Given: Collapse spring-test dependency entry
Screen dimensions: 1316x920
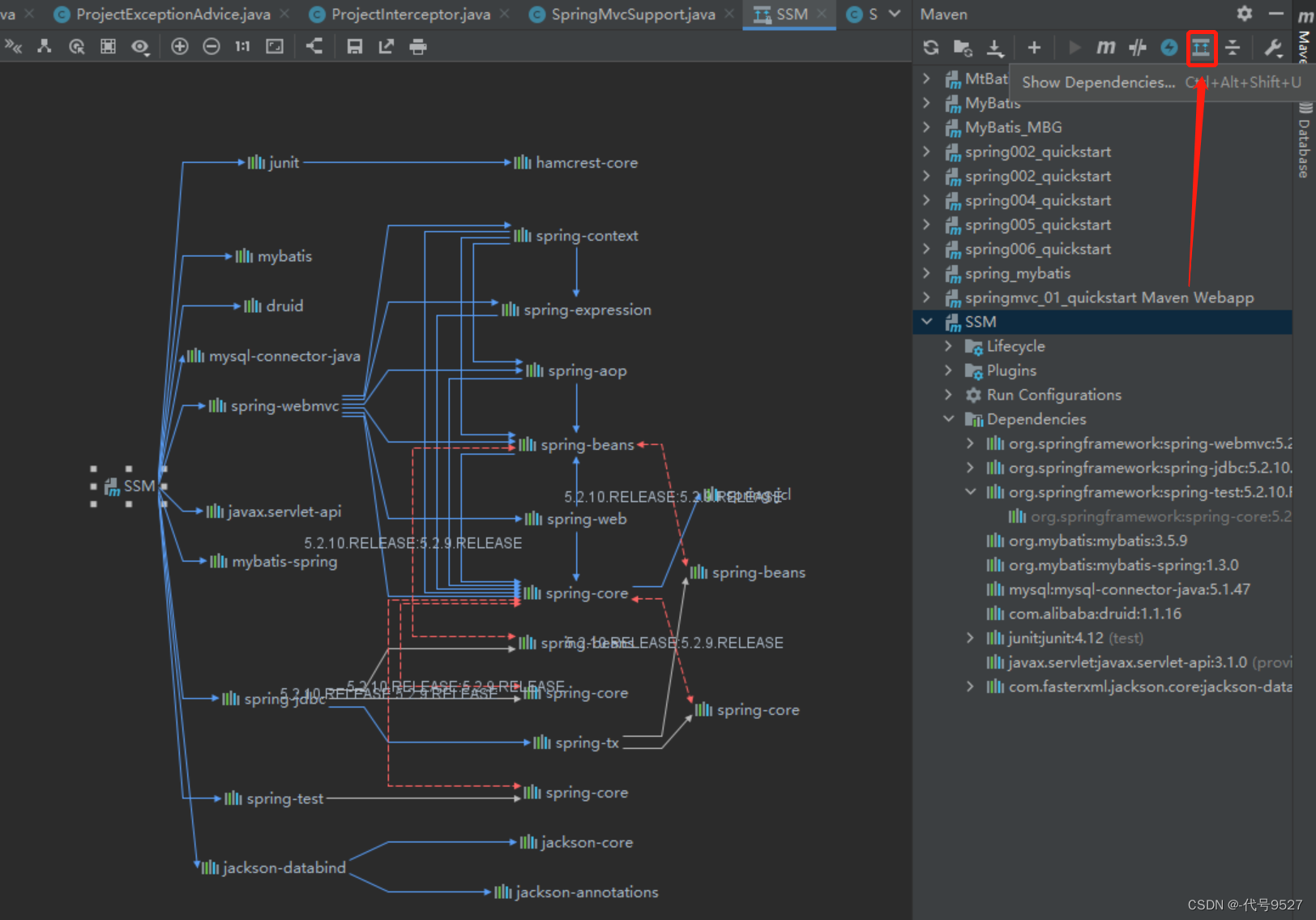Looking at the screenshot, I should click(x=971, y=492).
